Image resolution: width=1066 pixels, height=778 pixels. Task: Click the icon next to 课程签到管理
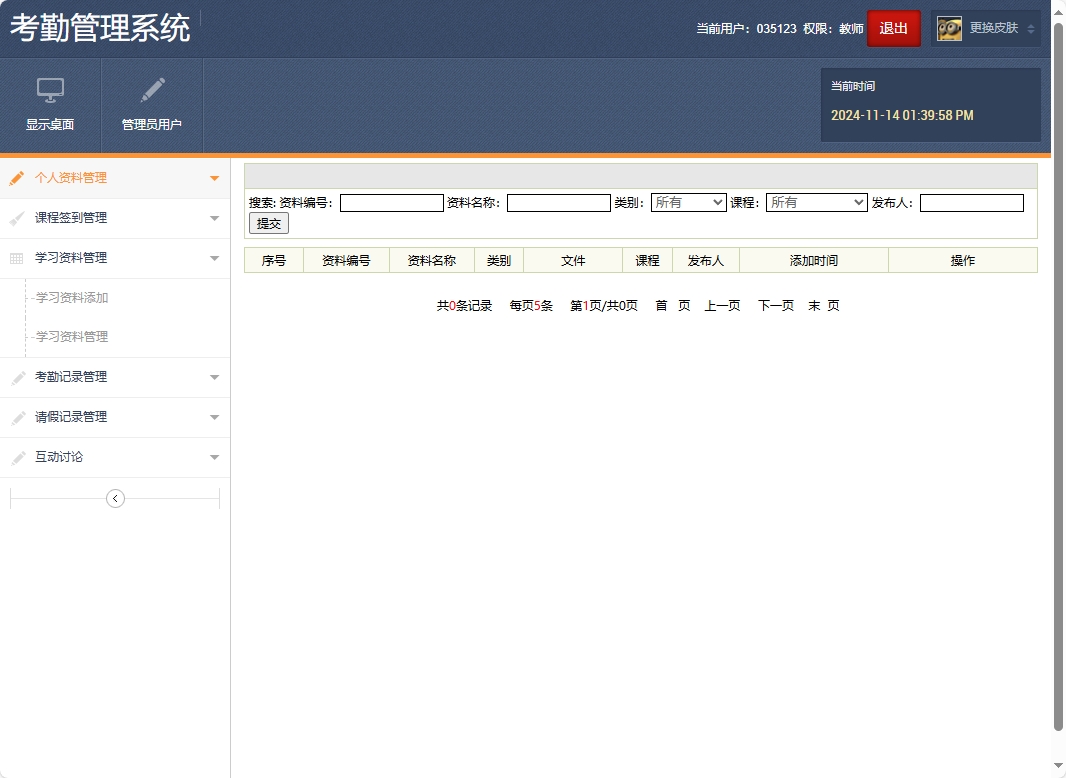[16, 218]
